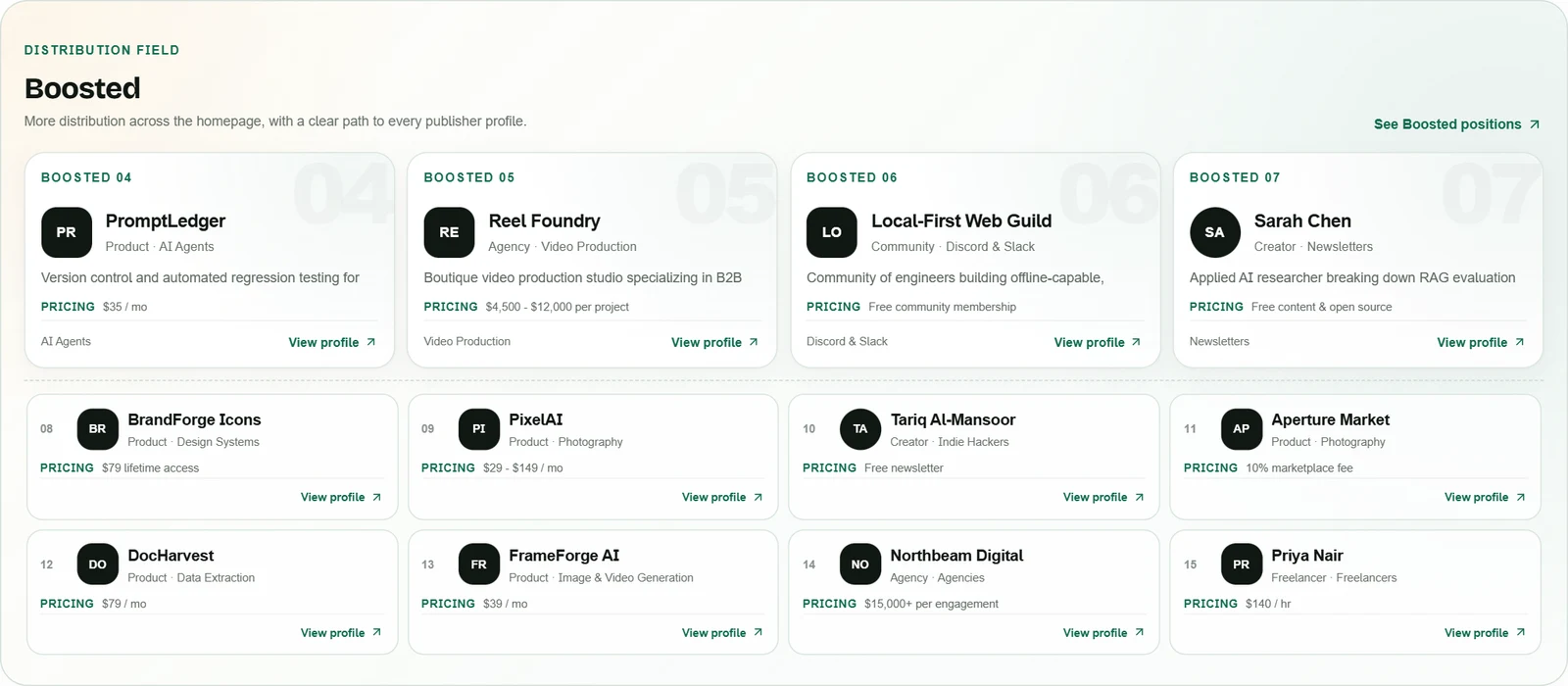Click the $140 / hr pricing

pyautogui.click(x=1268, y=604)
